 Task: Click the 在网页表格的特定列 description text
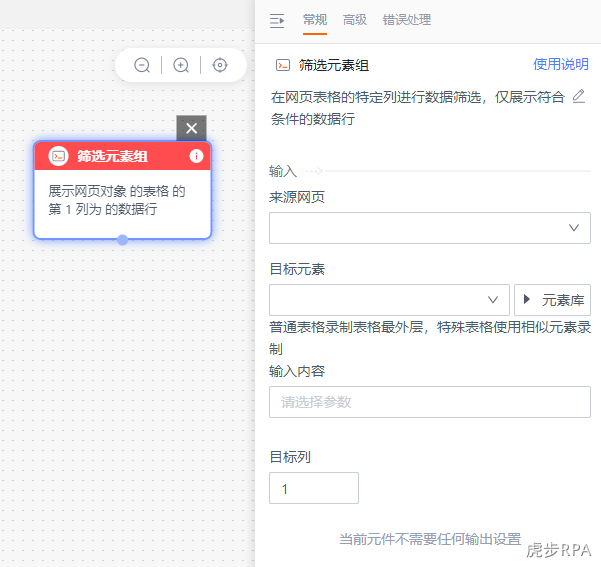[x=418, y=108]
